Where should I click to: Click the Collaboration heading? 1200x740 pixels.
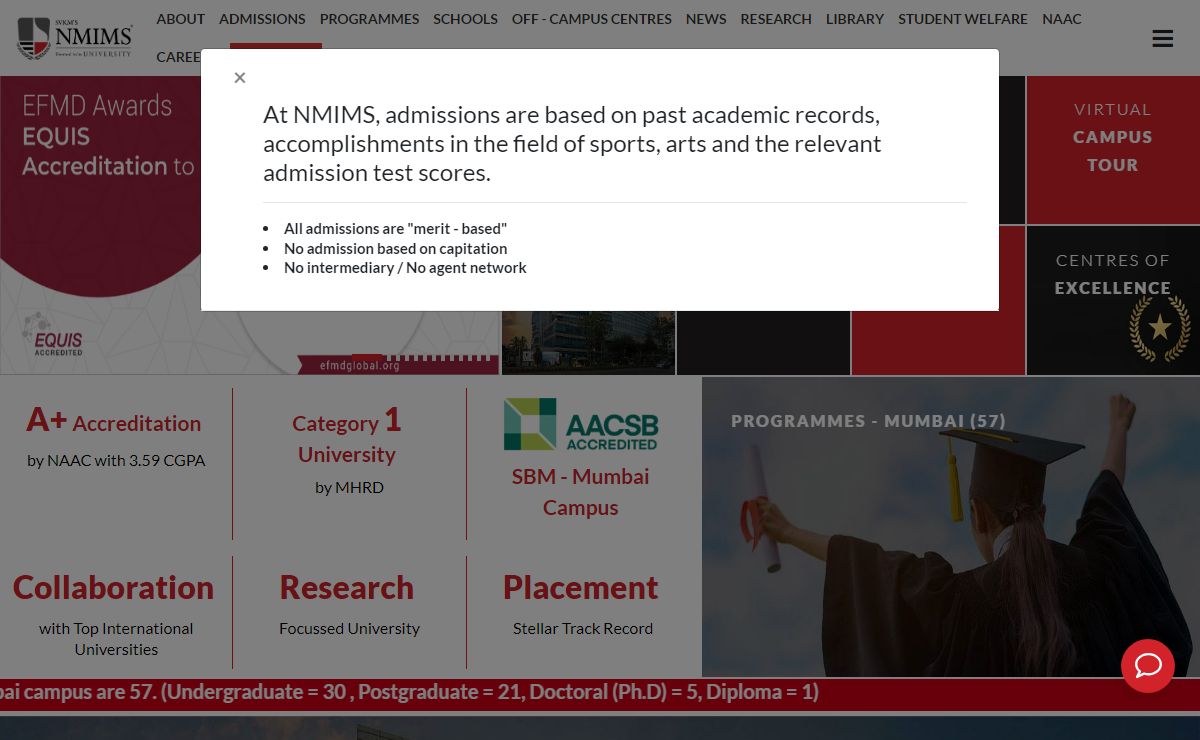114,587
